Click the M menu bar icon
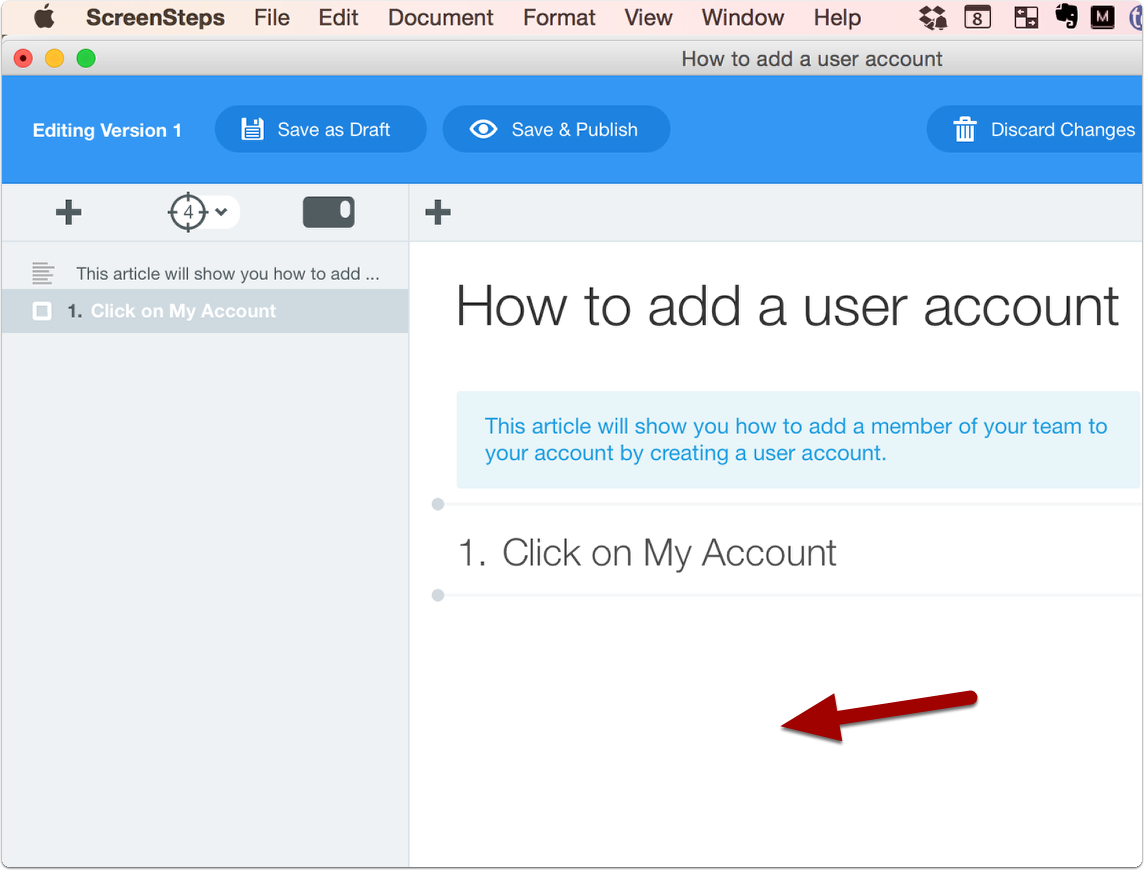Screen dimensions: 1144x870 coord(1102,17)
